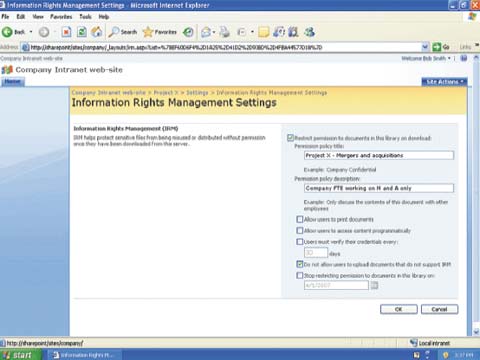Open the Windows Start button

point(20,355)
